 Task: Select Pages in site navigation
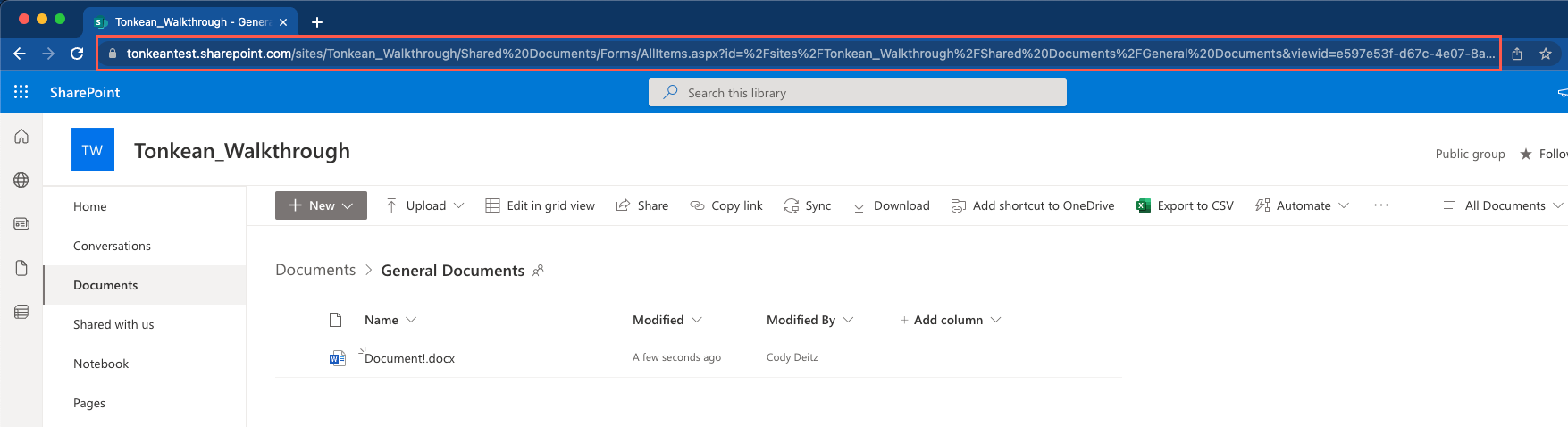144,403
